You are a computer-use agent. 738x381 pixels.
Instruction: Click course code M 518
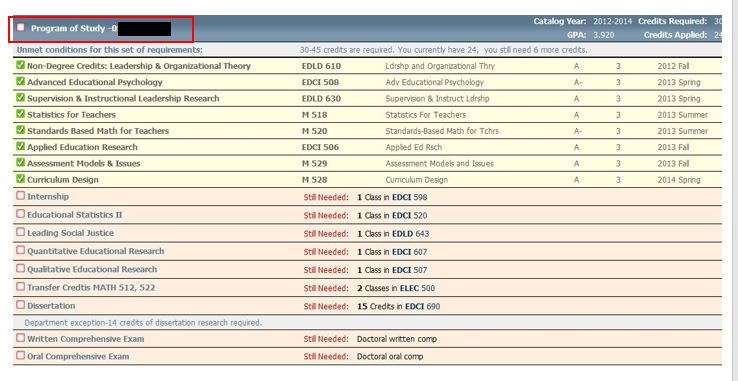314,115
